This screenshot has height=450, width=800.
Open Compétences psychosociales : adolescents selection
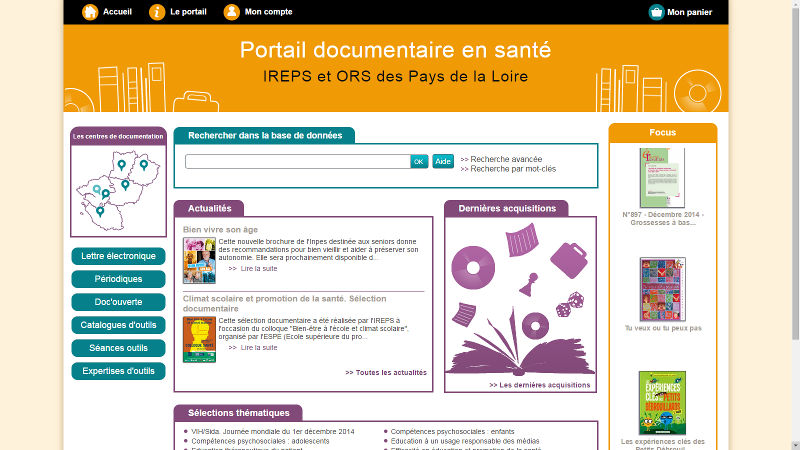[x=260, y=441]
